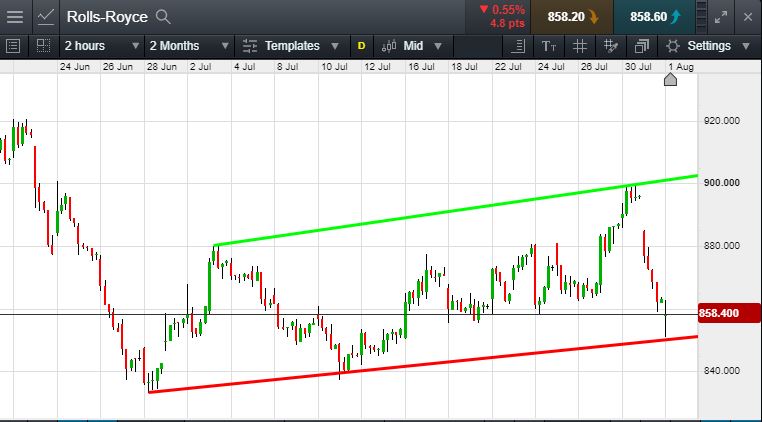Click the 858.60 buy price button

click(x=654, y=17)
